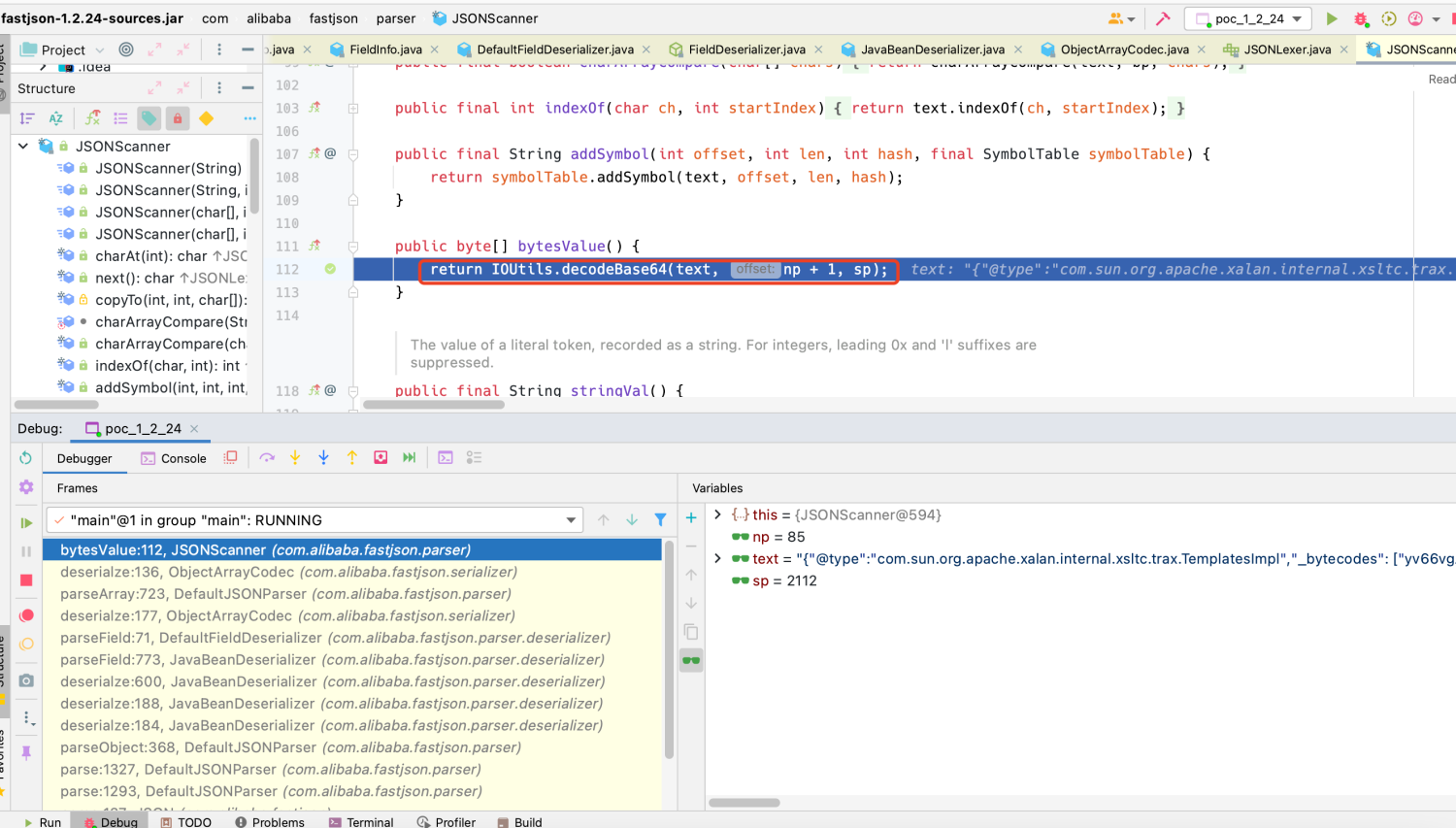Run poc_1_2_24 with the green play icon

click(x=1332, y=18)
